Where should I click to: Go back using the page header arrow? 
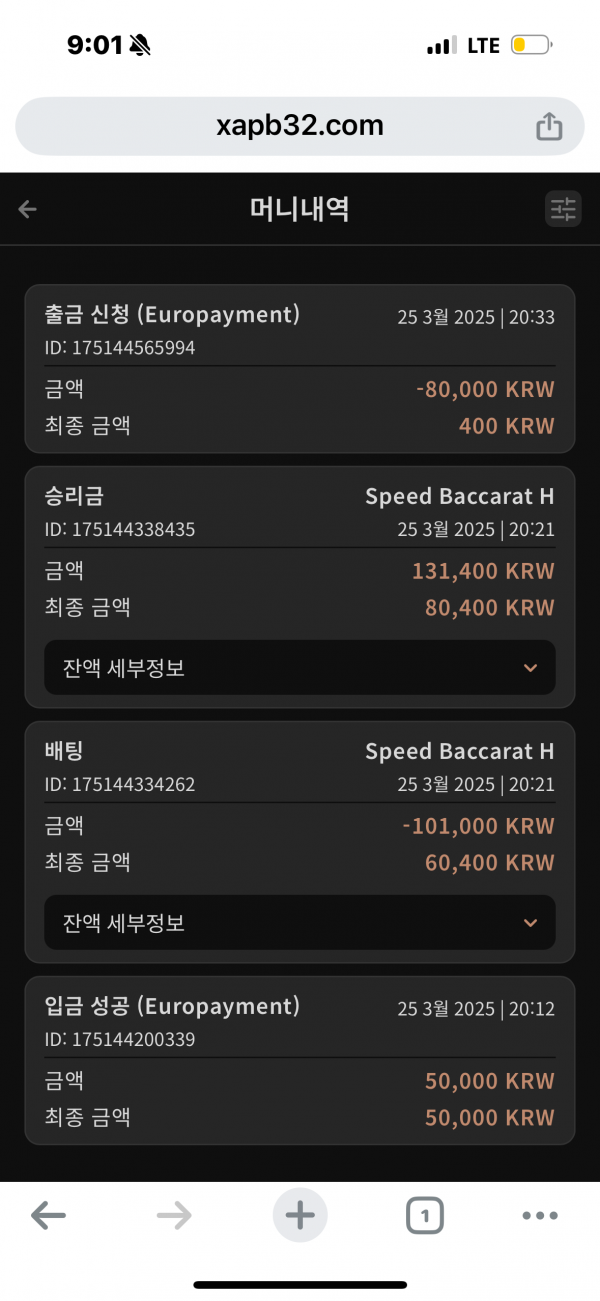(x=28, y=209)
